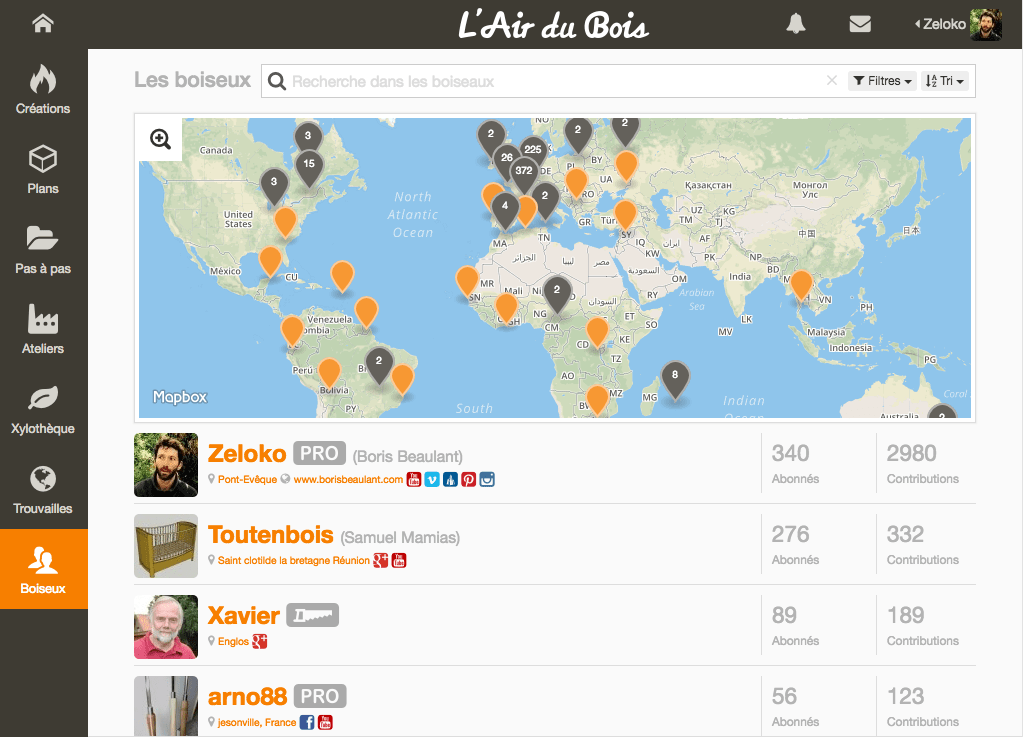This screenshot has height=737, width=1023.
Task: Click the 8 cluster marker near Madagascar
Action: (x=675, y=380)
